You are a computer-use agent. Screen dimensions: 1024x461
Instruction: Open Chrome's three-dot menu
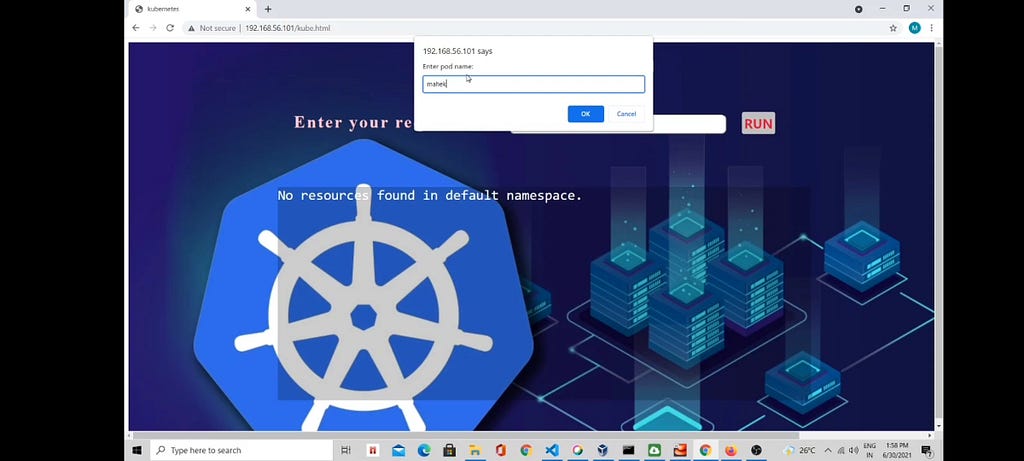coord(931,28)
